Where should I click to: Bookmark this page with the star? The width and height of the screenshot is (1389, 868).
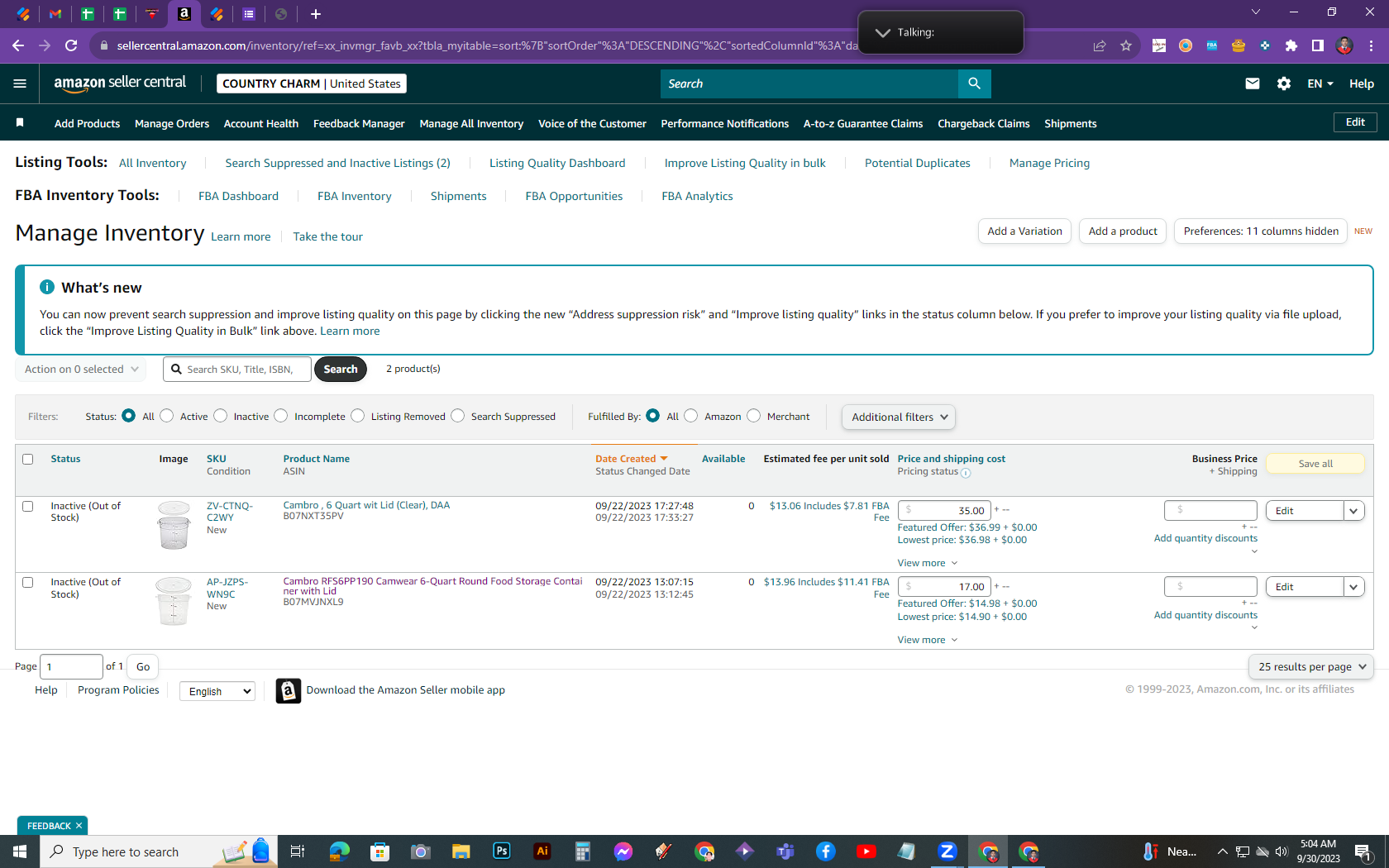(x=1126, y=45)
